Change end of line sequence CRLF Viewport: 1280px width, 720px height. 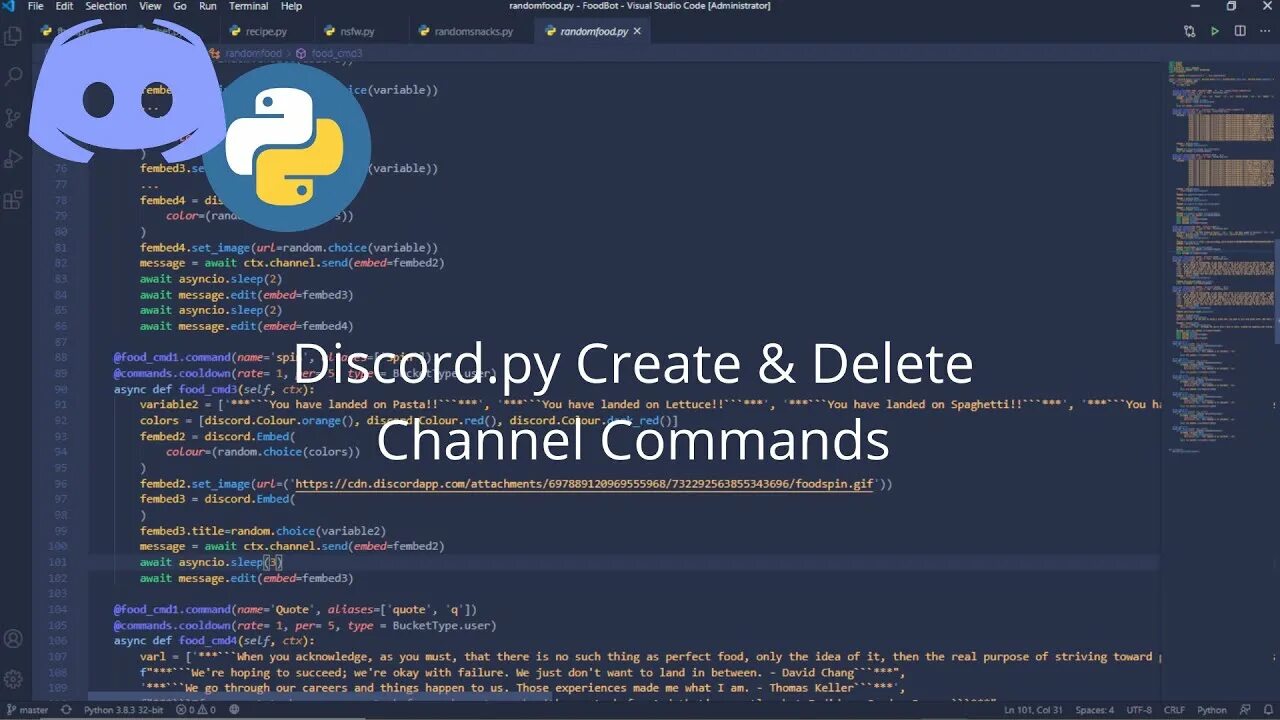(1175, 710)
